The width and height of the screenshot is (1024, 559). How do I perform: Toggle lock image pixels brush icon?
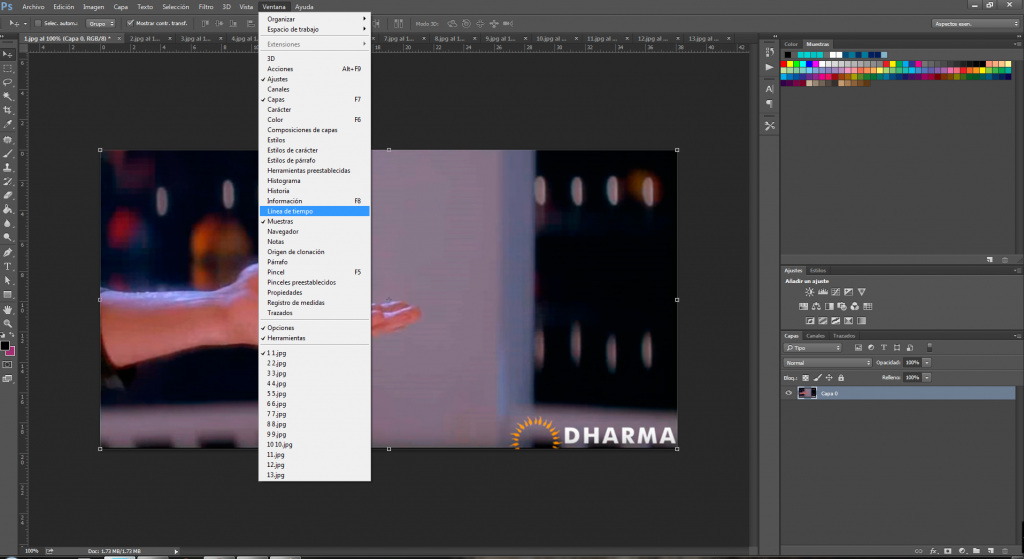(x=817, y=377)
